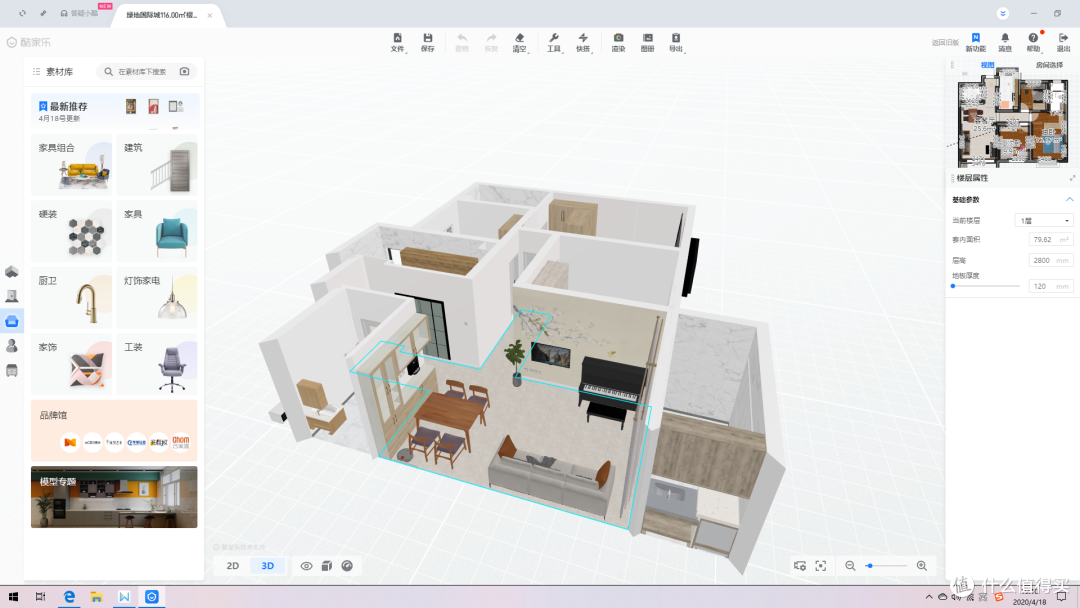Click the 地板厚度 slider track
1080x608 pixels.
[x=986, y=286]
